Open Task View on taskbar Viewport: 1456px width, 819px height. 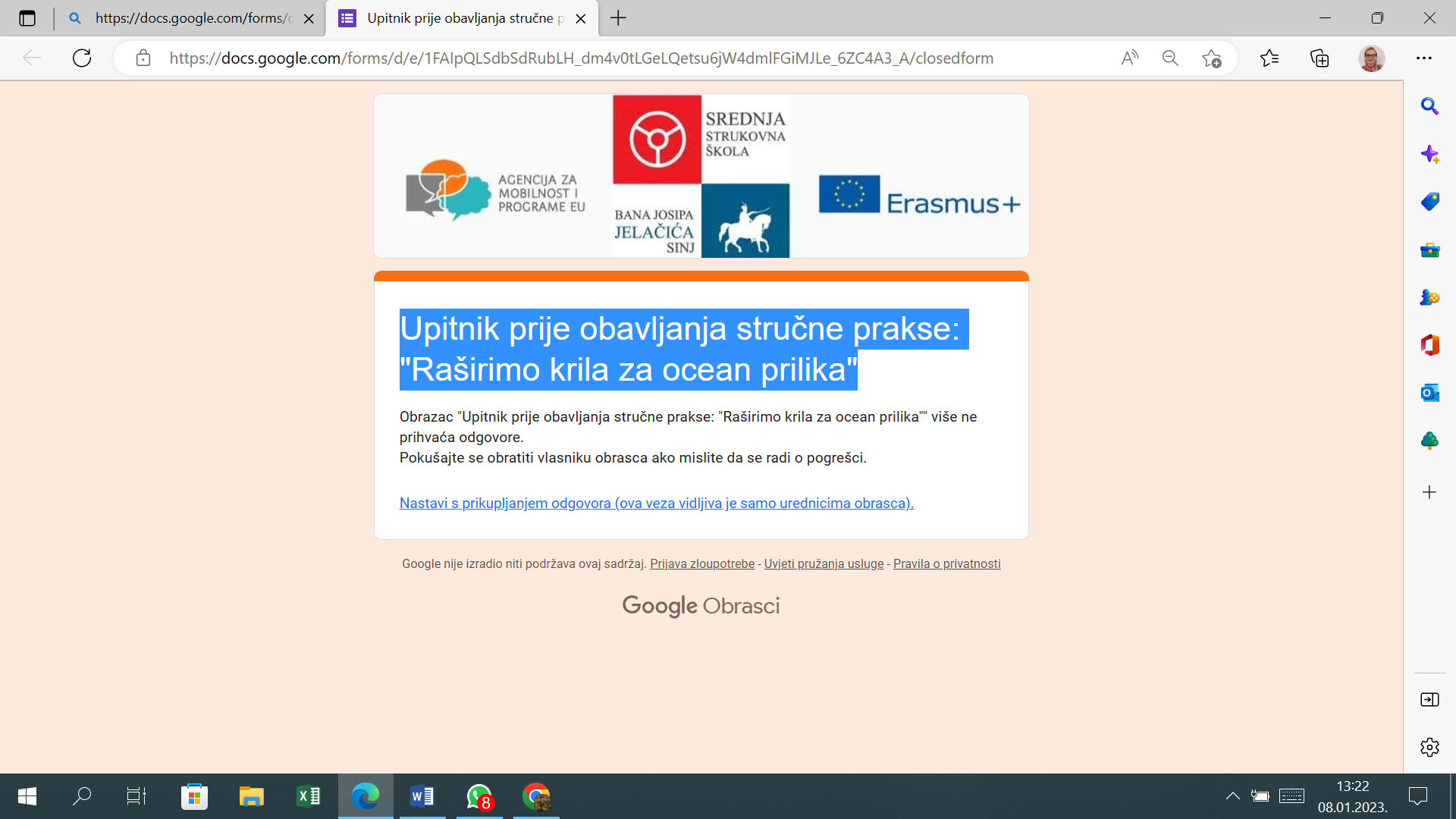click(x=136, y=796)
